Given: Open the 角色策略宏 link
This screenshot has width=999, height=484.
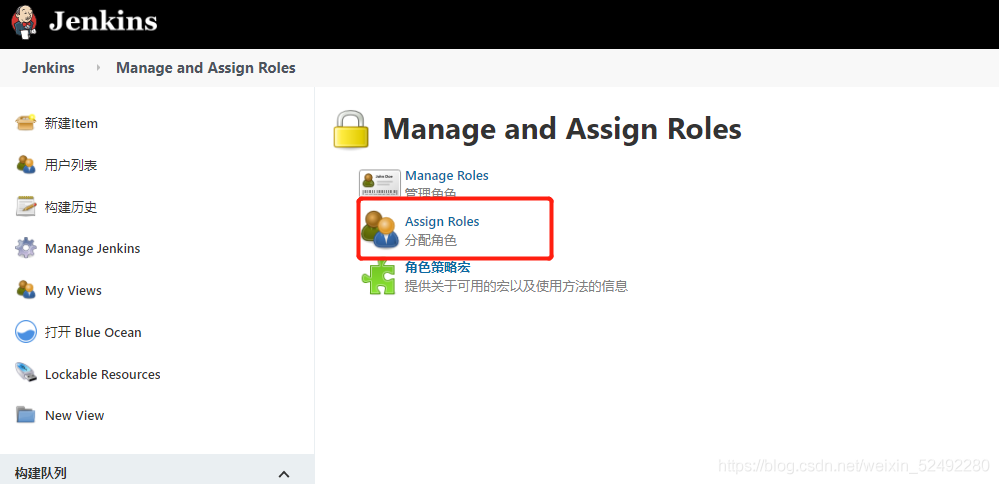Looking at the screenshot, I should (x=438, y=267).
